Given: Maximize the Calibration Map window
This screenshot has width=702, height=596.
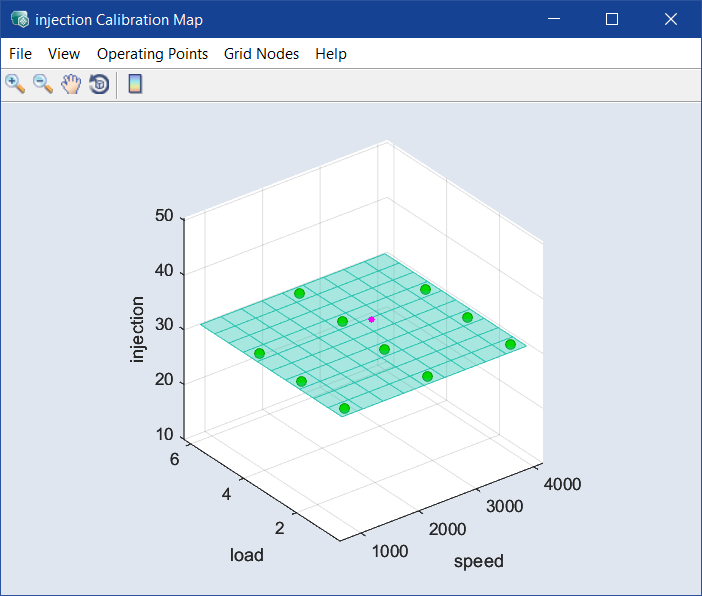Looking at the screenshot, I should [612, 19].
